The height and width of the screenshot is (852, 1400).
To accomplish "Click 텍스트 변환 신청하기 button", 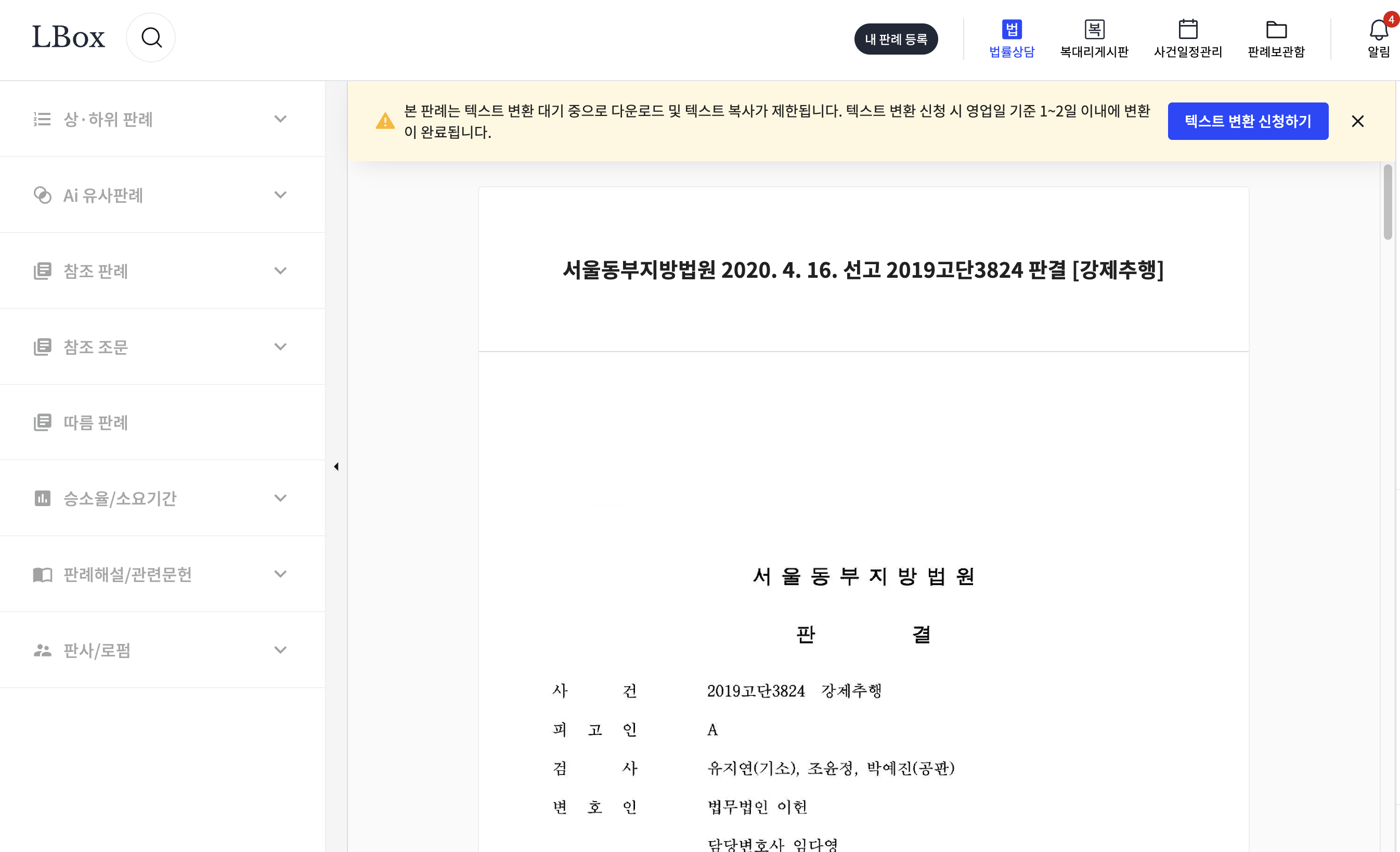I will (x=1248, y=121).
